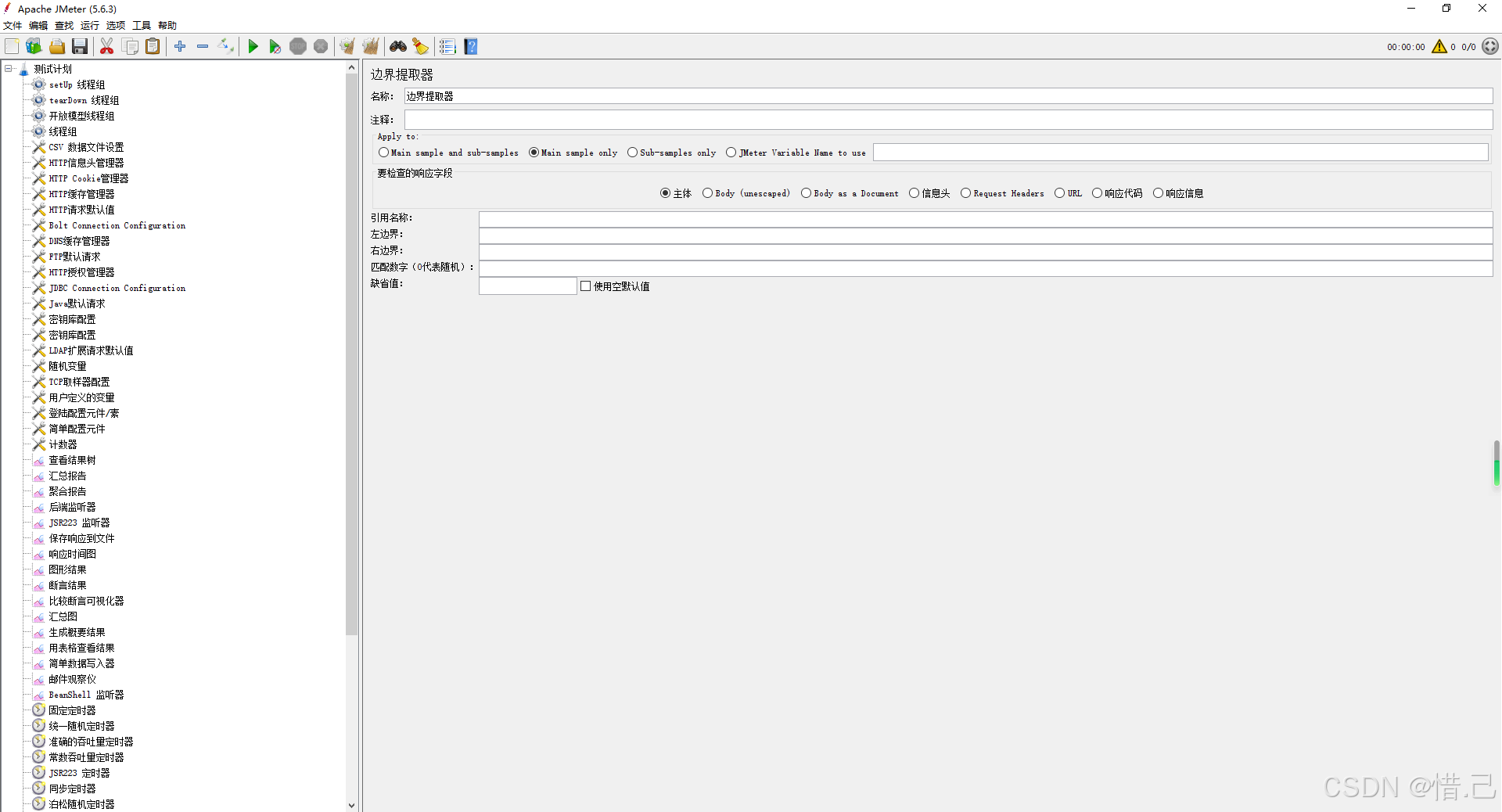
Task: Open the Templates toolbar icon
Action: tap(34, 47)
